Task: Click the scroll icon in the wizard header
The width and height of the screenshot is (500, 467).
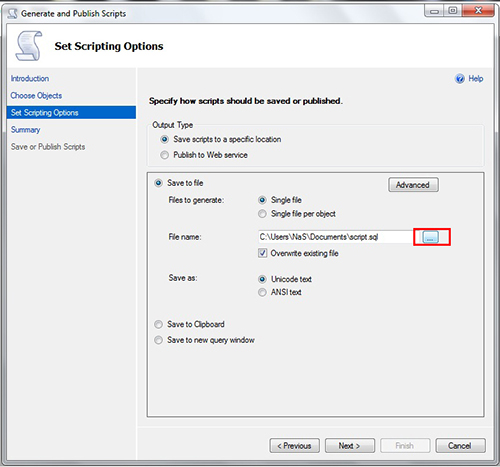Action: pyautogui.click(x=29, y=46)
